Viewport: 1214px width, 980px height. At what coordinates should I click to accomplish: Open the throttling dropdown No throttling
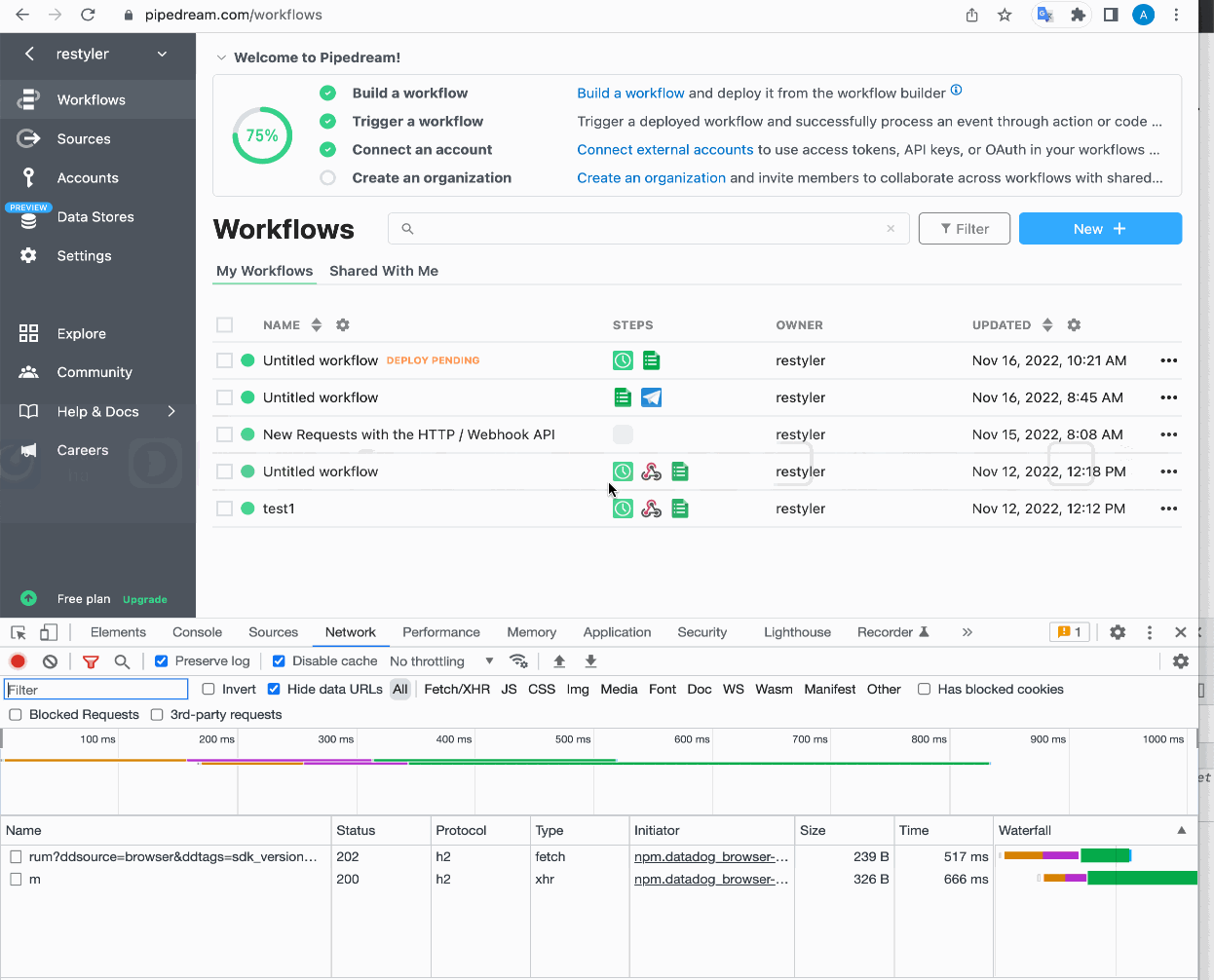point(441,660)
